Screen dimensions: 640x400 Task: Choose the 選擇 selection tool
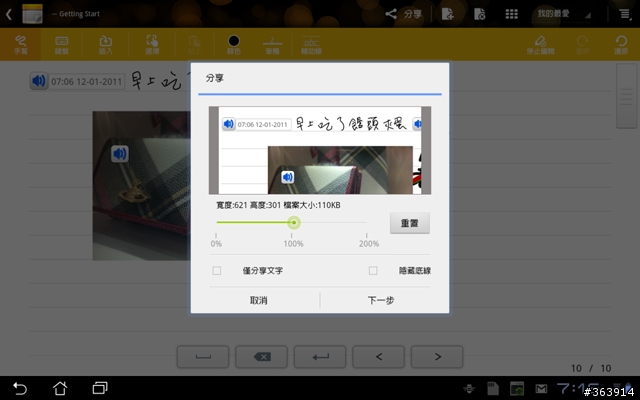tap(152, 44)
